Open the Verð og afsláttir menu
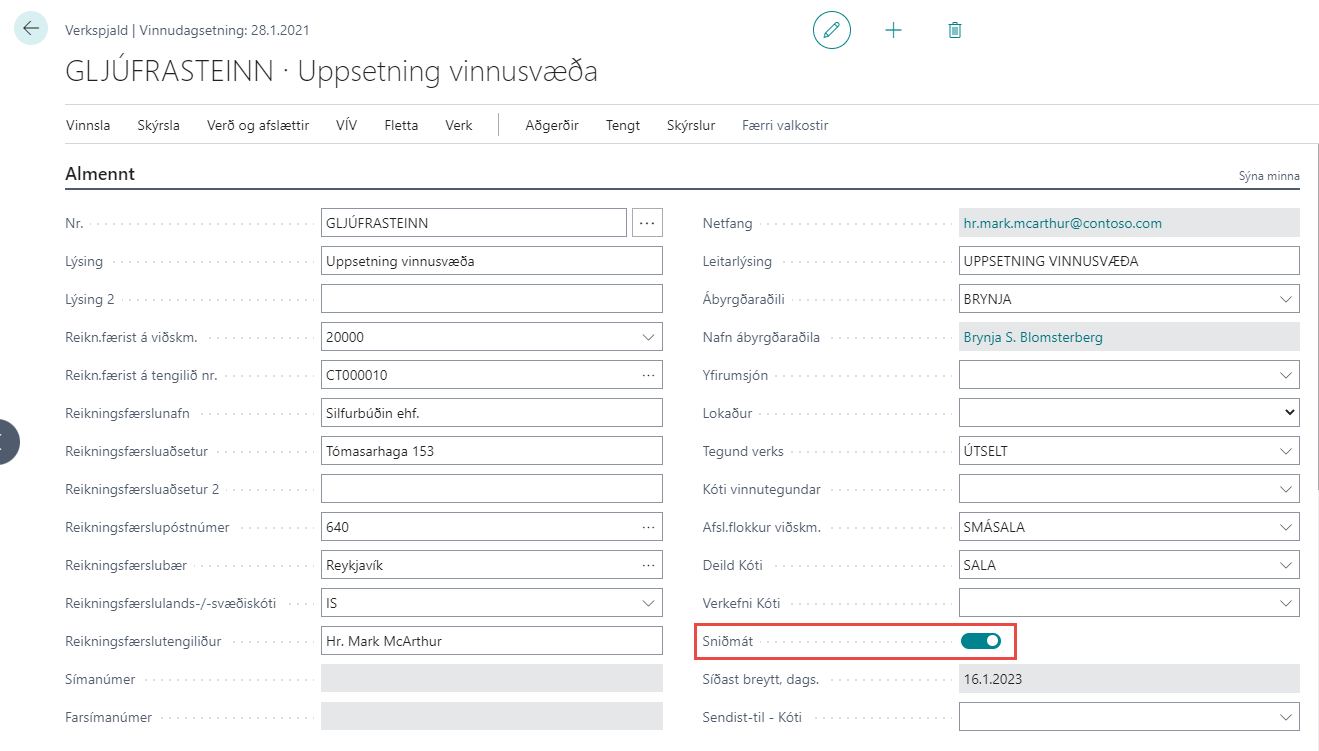This screenshot has width=1319, height=751. (x=258, y=125)
